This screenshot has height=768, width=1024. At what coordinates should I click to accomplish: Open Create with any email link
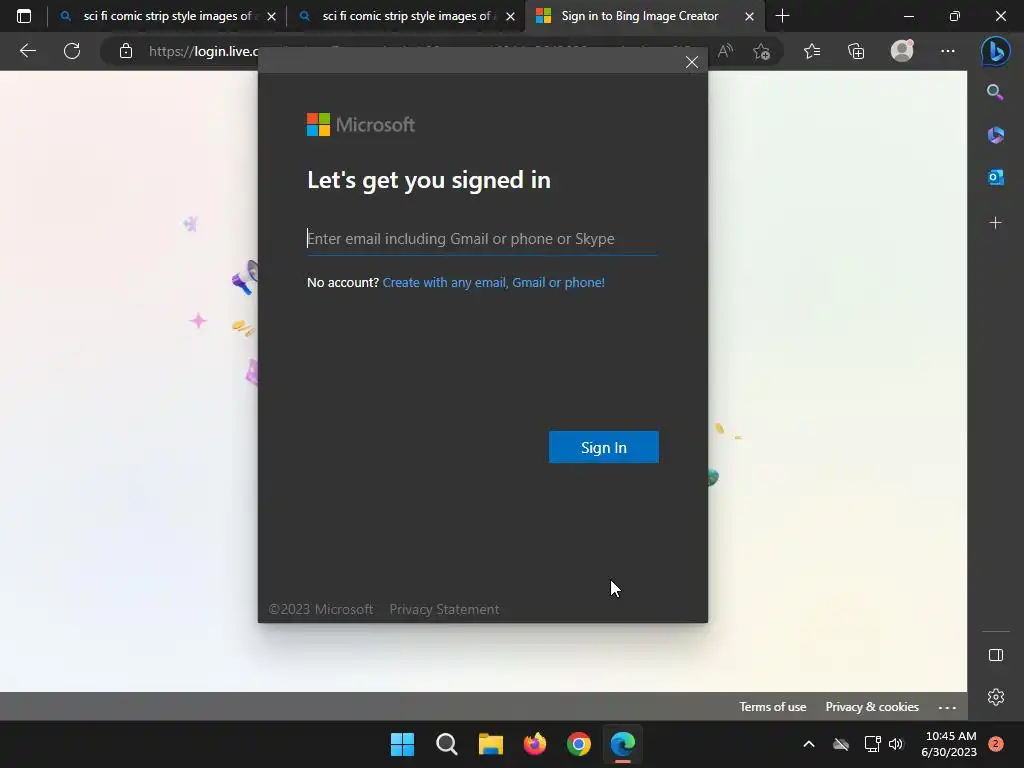tap(494, 283)
